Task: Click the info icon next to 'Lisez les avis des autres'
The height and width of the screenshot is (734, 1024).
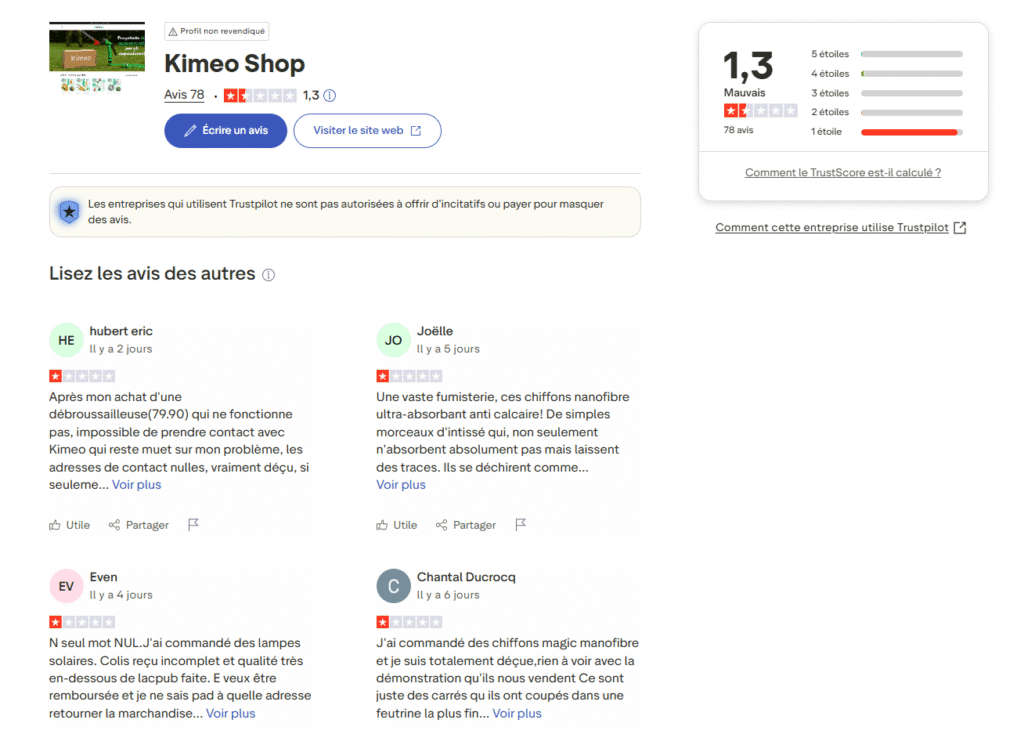Action: (268, 274)
